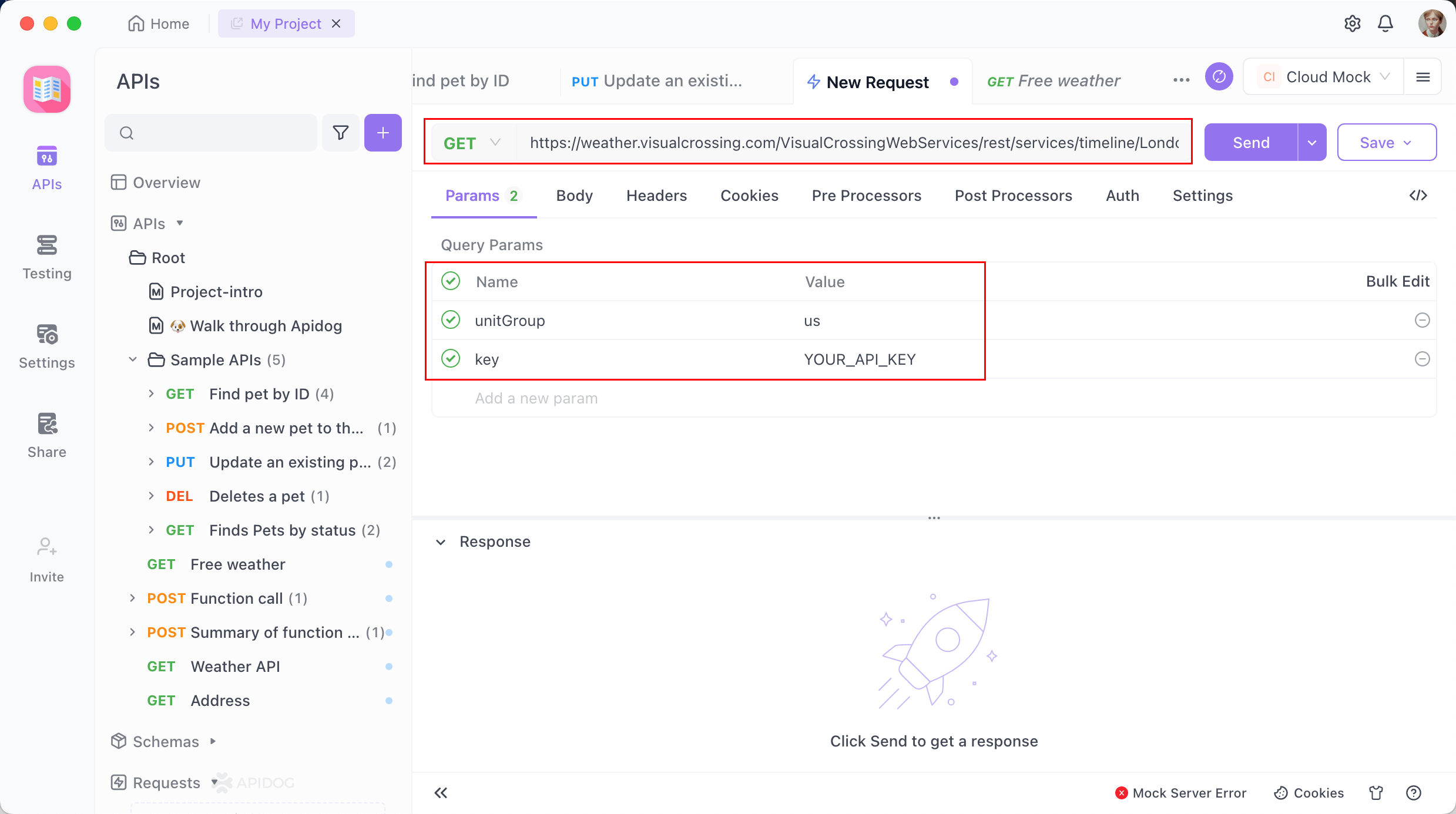1456x814 pixels.
Task: Collapse the sidebar with double chevron
Action: [441, 793]
